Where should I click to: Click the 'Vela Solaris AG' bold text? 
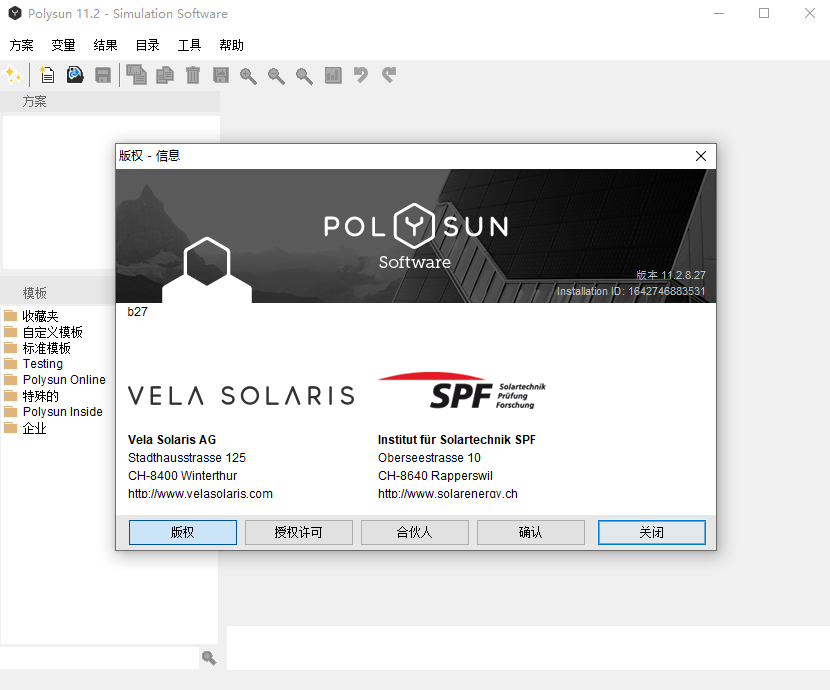pos(172,440)
